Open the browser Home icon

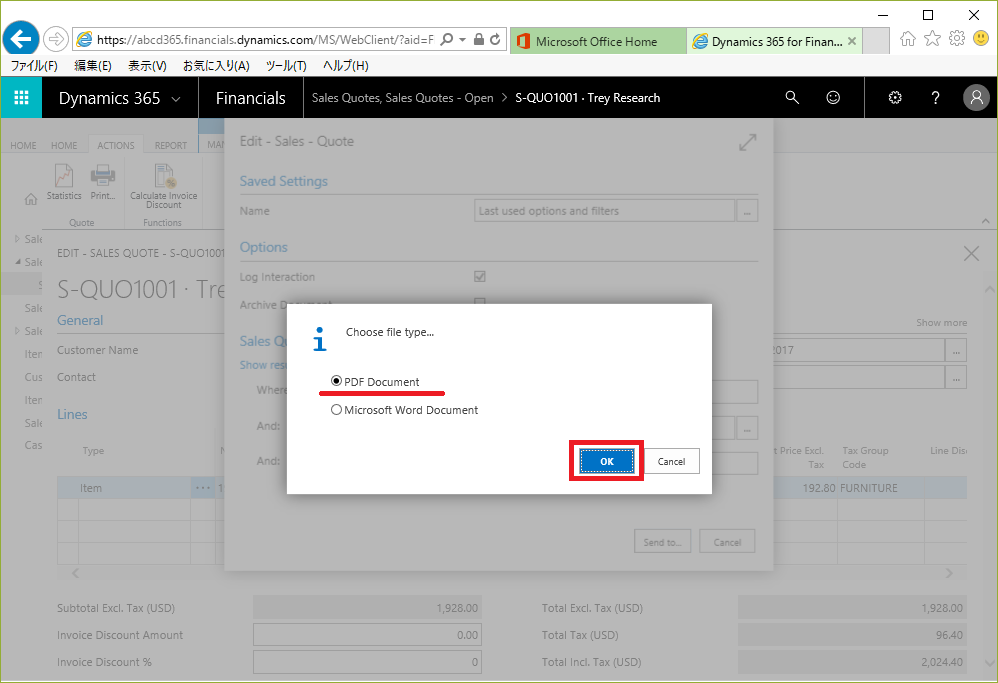point(908,39)
